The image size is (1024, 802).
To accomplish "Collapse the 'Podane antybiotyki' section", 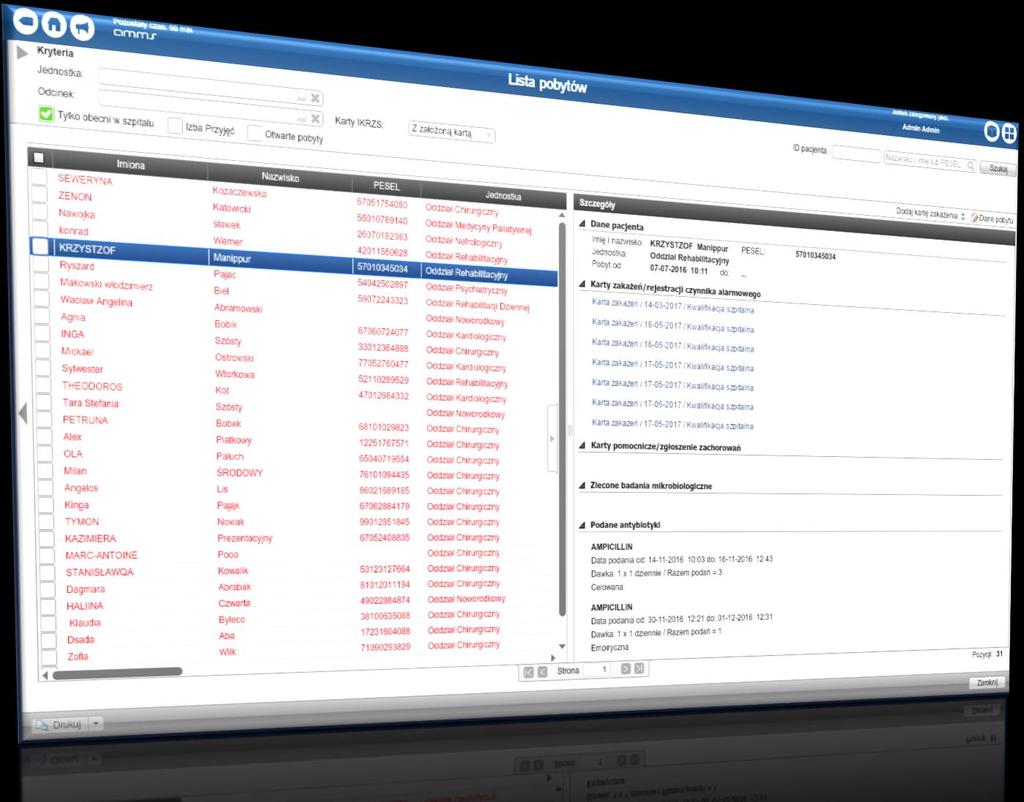I will pos(582,524).
